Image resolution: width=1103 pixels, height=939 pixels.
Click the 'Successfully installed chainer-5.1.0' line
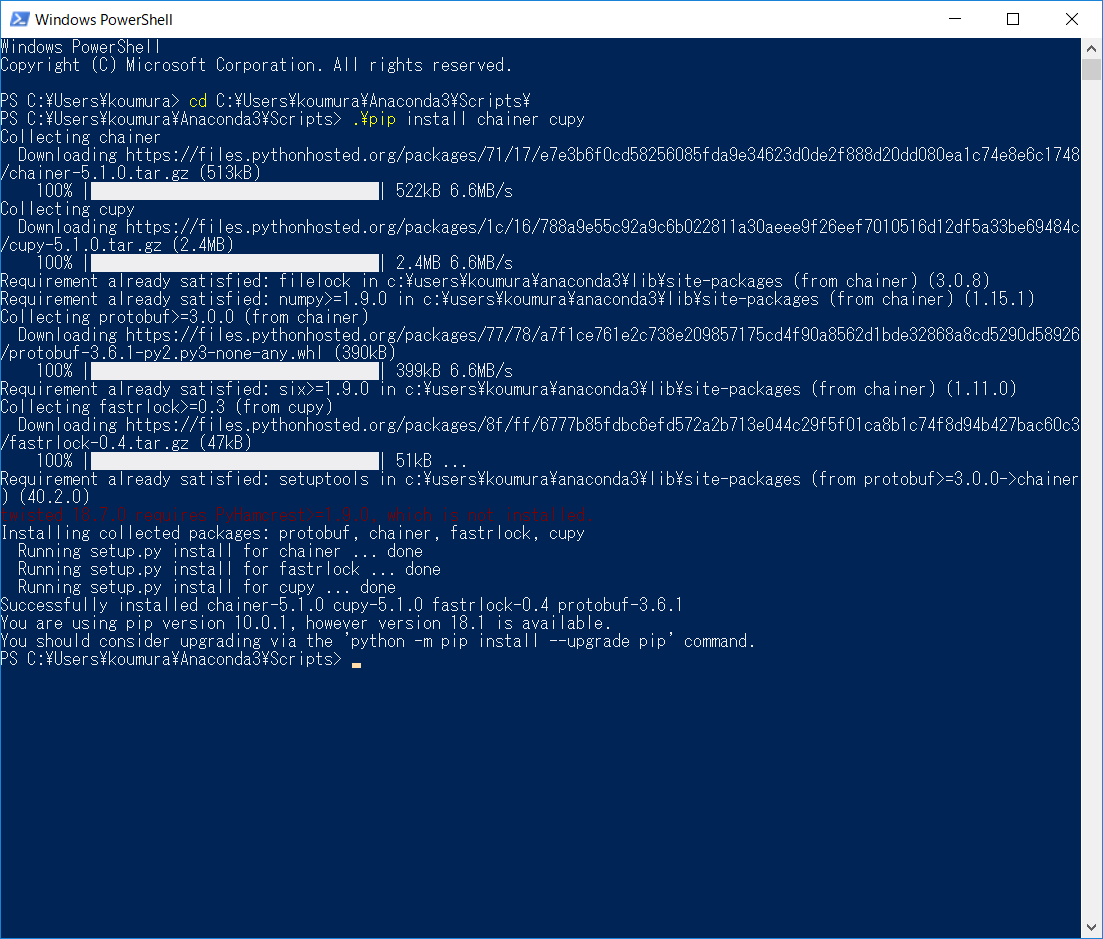[x=341, y=605]
